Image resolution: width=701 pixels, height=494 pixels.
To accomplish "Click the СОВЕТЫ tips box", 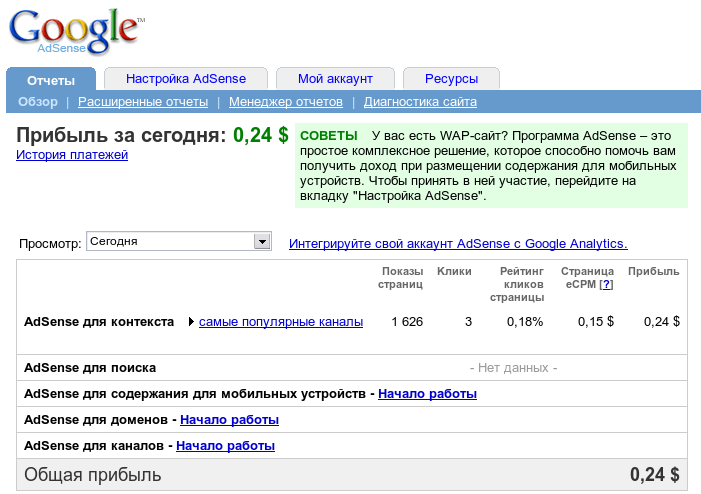I will pyautogui.click(x=491, y=166).
